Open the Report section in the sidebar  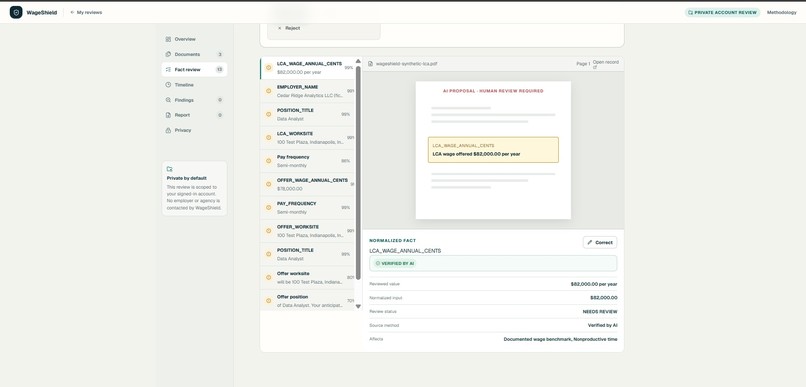pyautogui.click(x=194, y=115)
